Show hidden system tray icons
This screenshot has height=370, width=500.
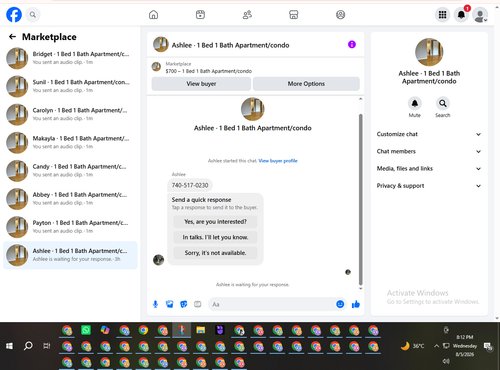coord(436,346)
